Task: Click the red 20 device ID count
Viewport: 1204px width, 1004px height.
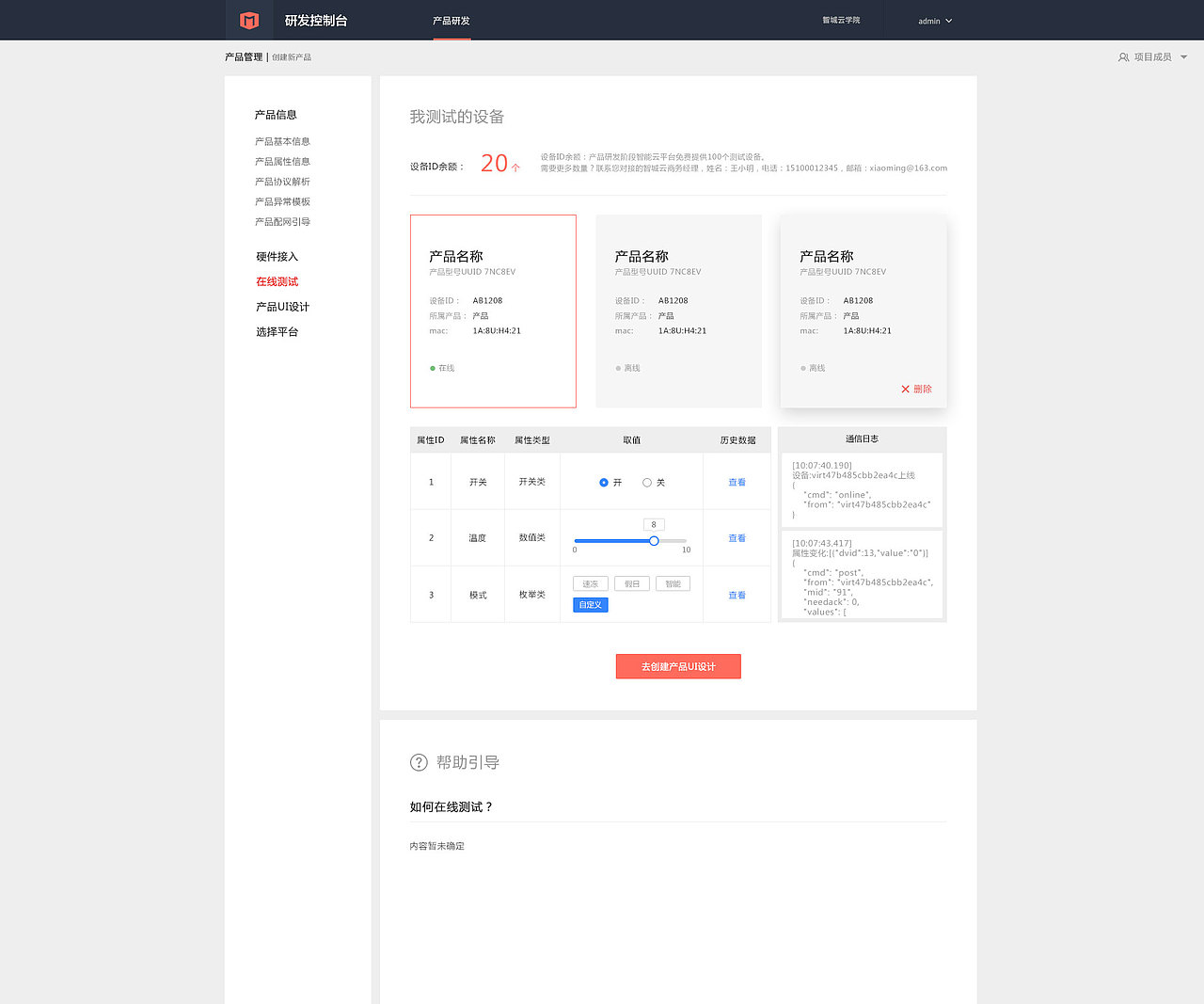Action: coord(495,164)
